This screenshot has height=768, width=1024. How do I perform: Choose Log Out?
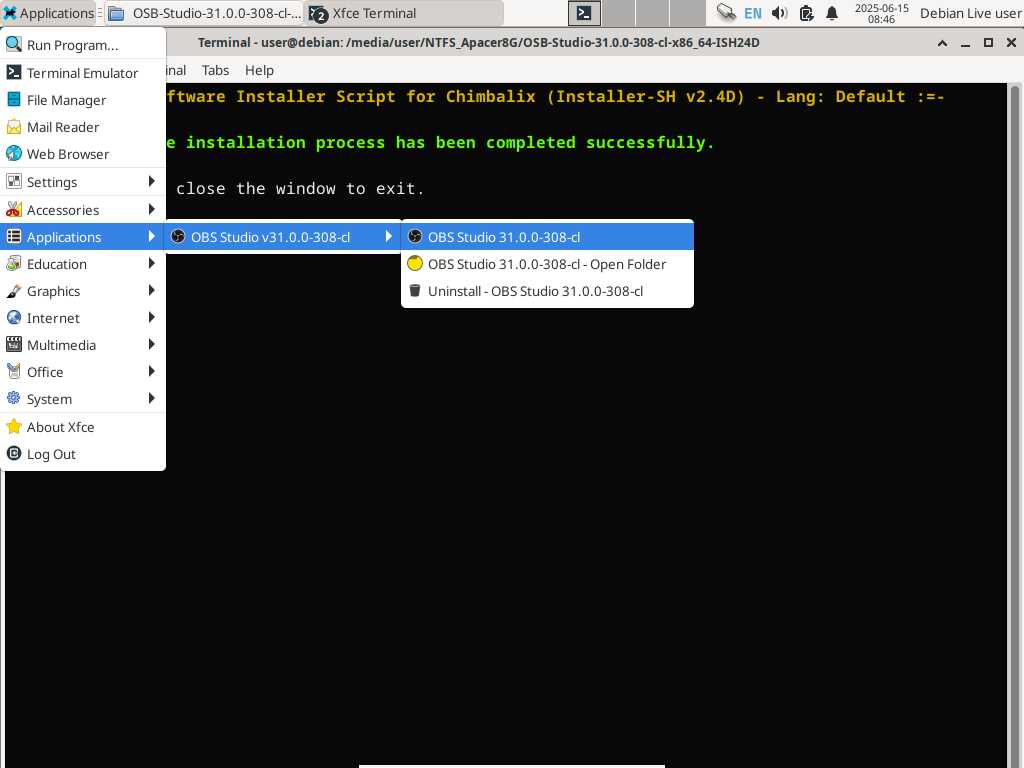click(x=83, y=454)
